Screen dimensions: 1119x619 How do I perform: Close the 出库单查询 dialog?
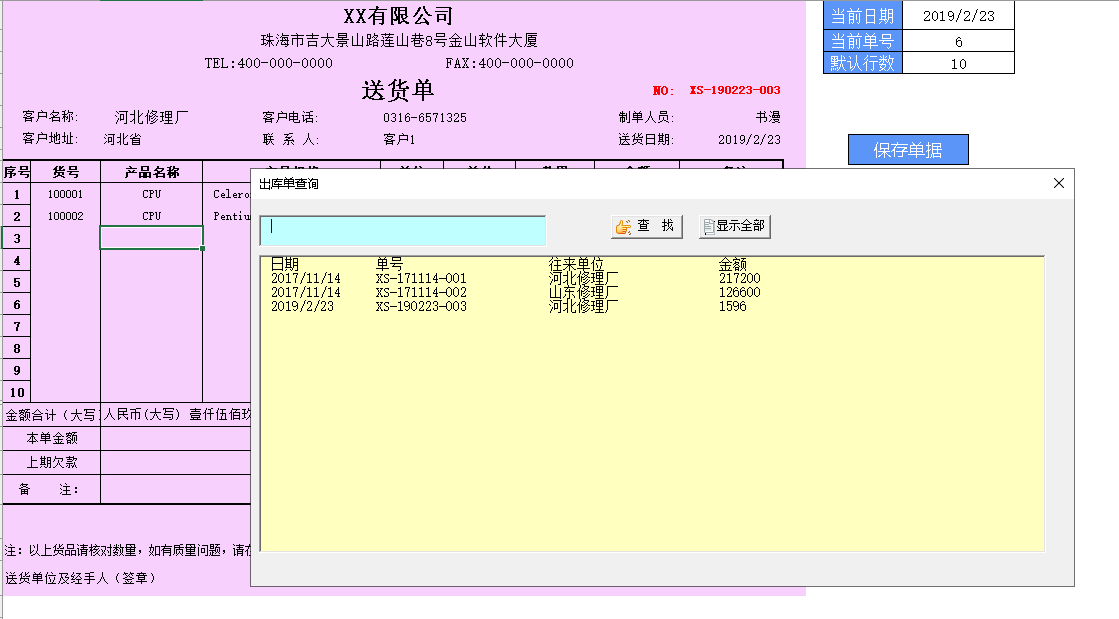(x=1059, y=183)
